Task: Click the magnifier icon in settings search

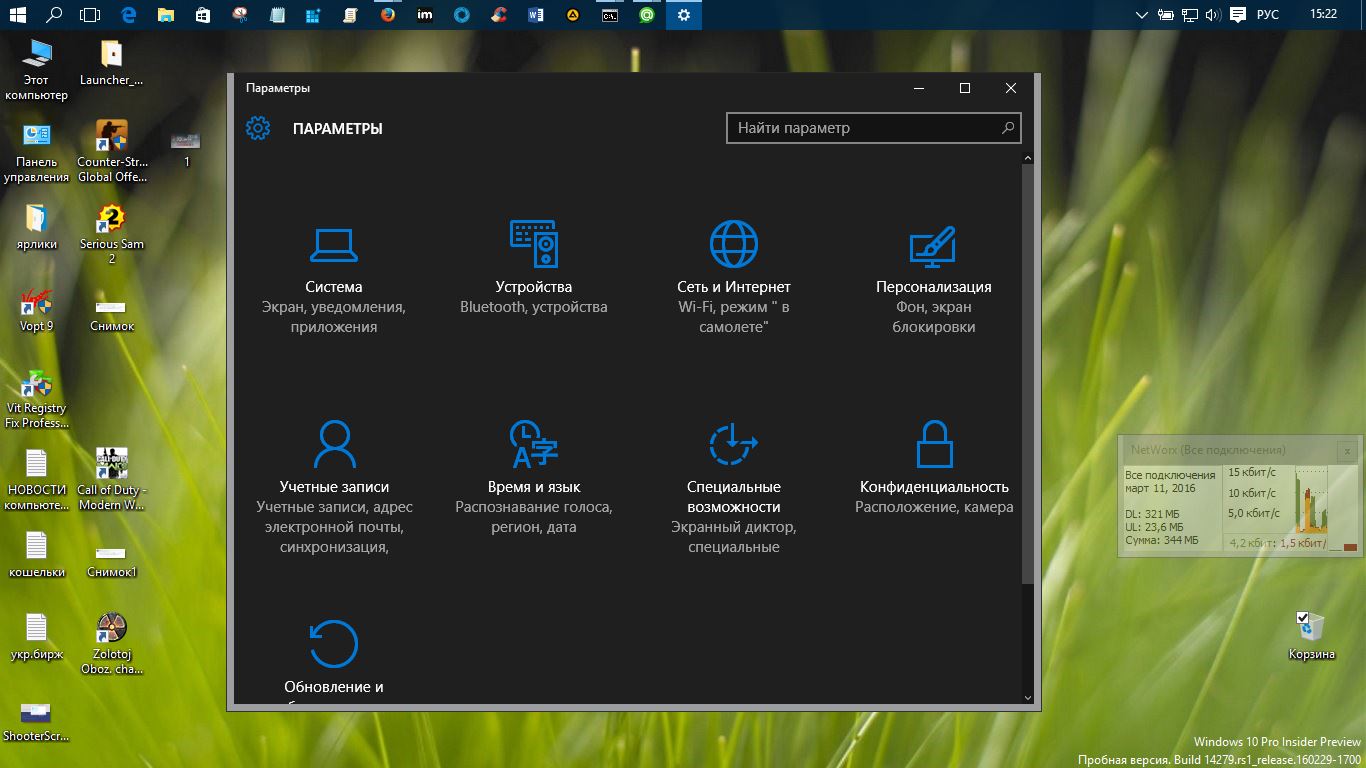Action: pos(1008,128)
